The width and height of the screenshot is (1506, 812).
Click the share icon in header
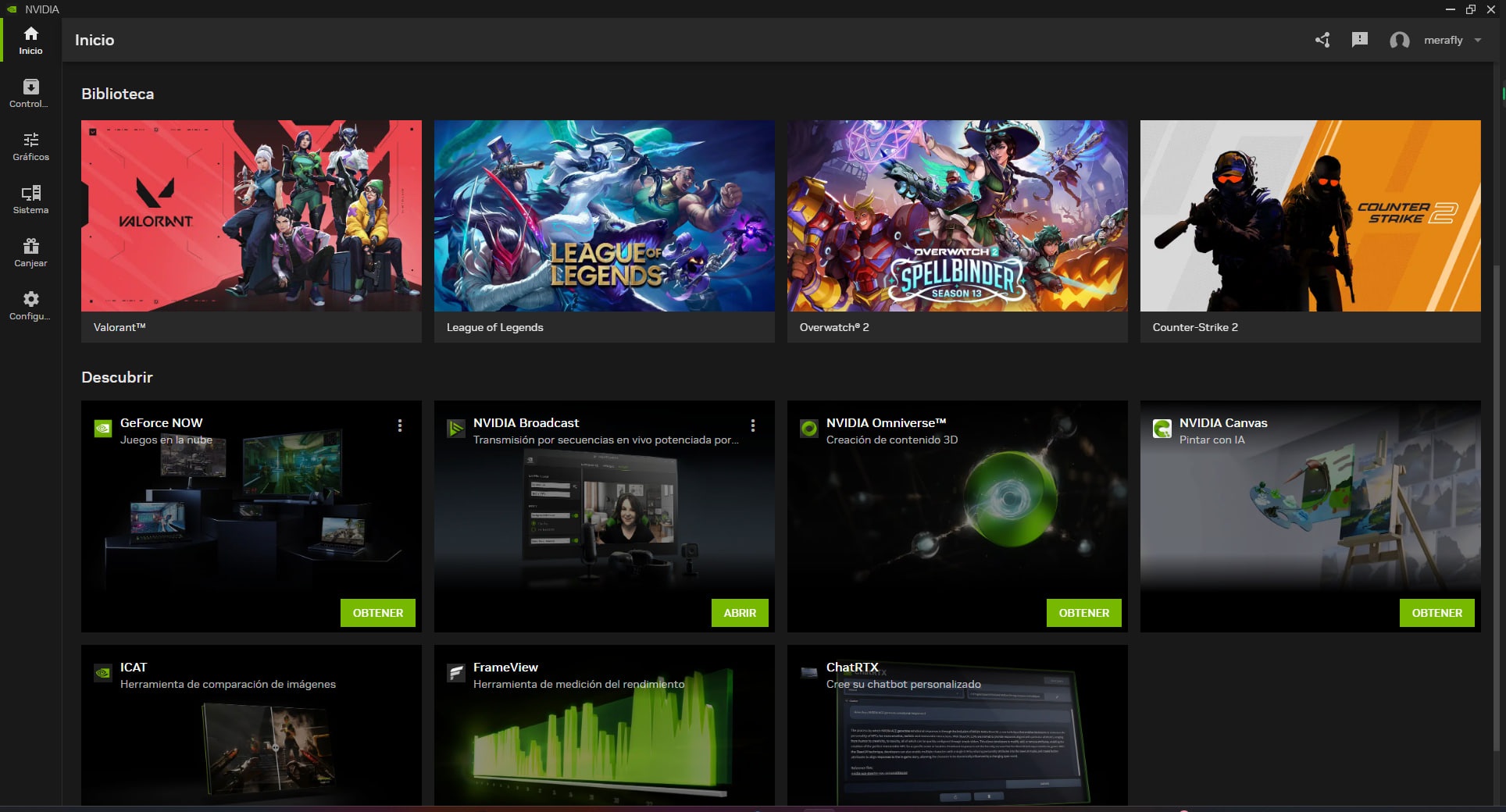pyautogui.click(x=1322, y=40)
